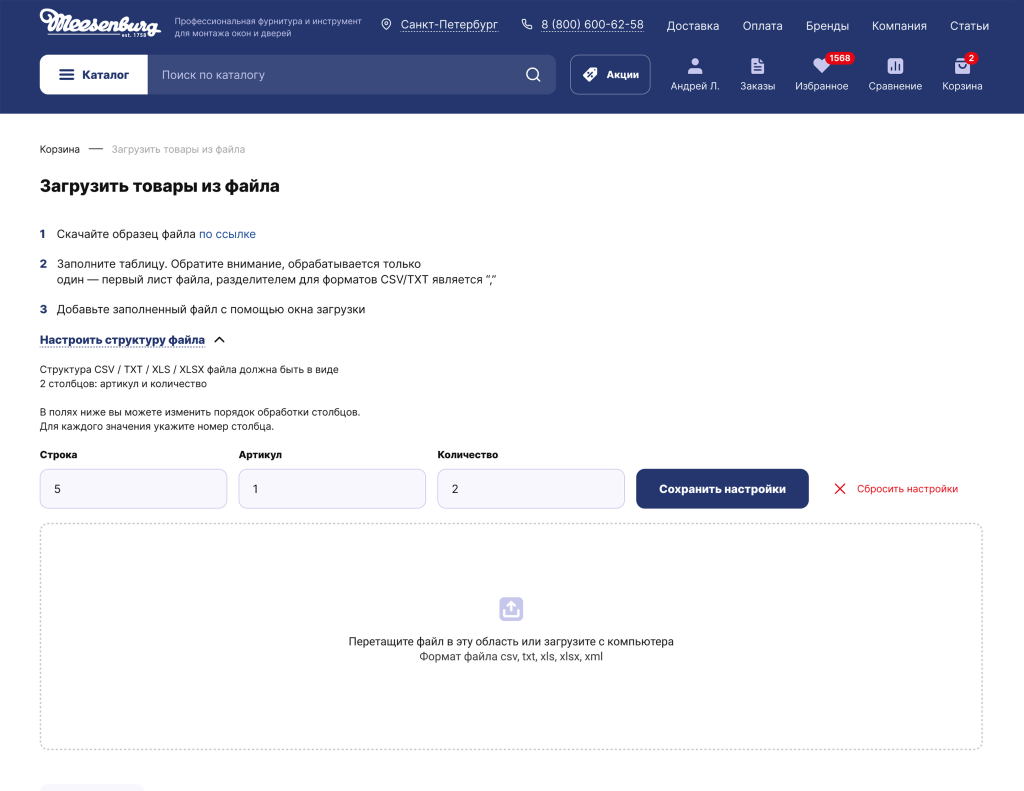Image resolution: width=1024 pixels, height=791 pixels.
Task: Focus the Строка input field
Action: [133, 489]
